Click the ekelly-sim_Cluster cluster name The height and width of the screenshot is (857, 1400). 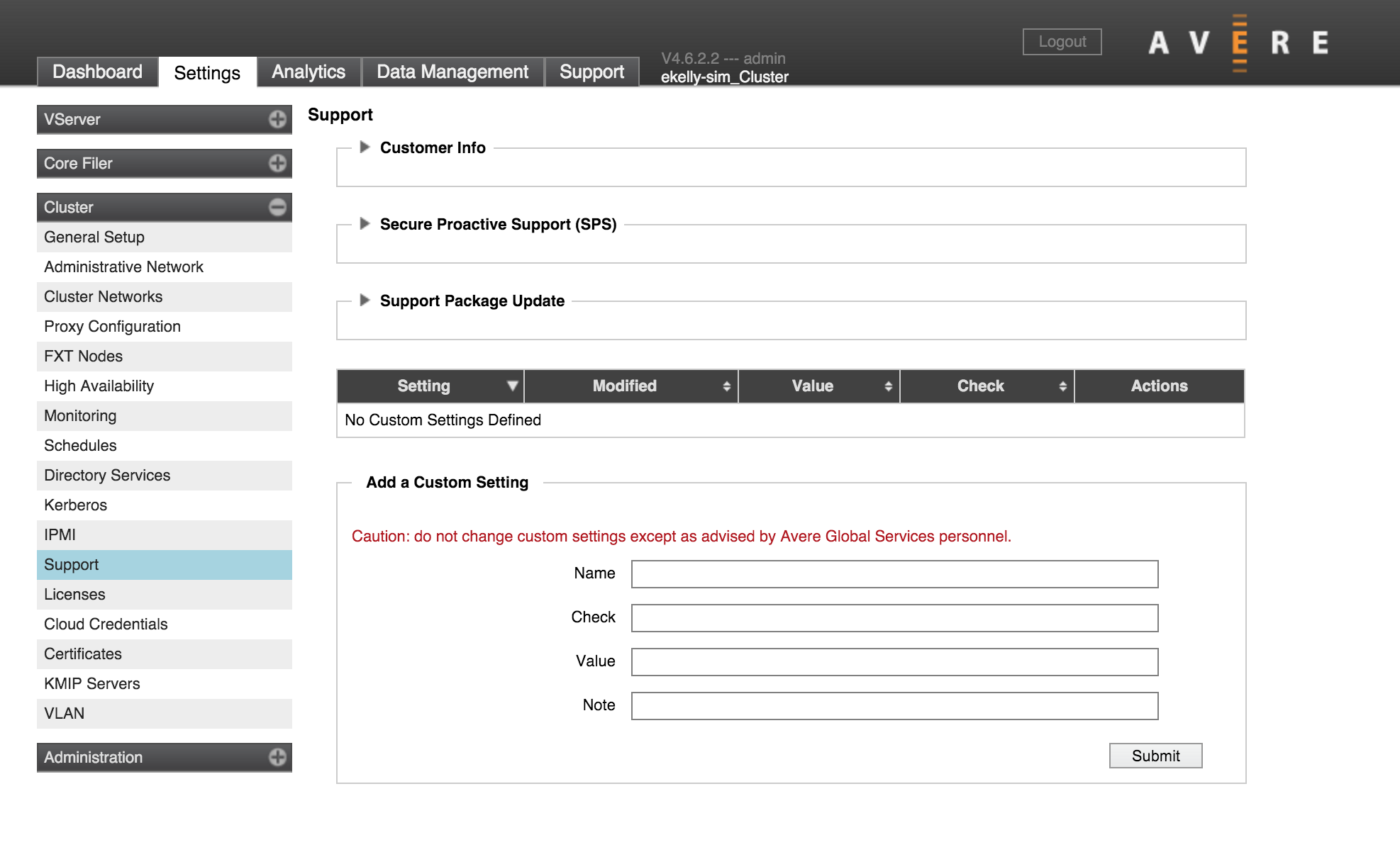tap(724, 77)
